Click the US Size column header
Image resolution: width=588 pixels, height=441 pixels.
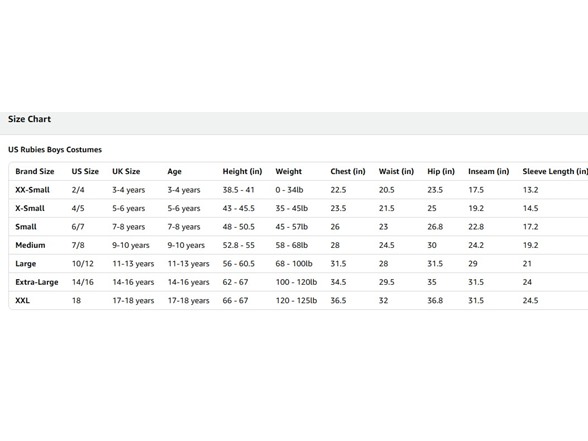[85, 171]
